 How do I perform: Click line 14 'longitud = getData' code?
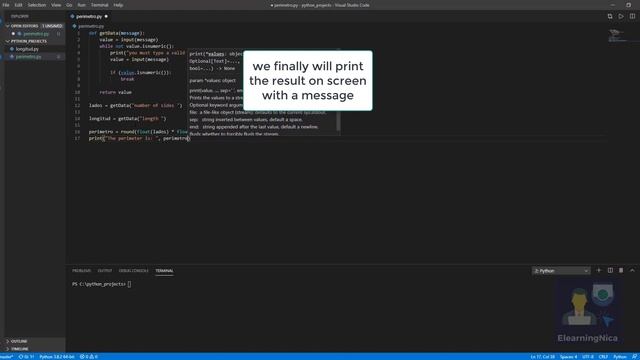tap(128, 118)
